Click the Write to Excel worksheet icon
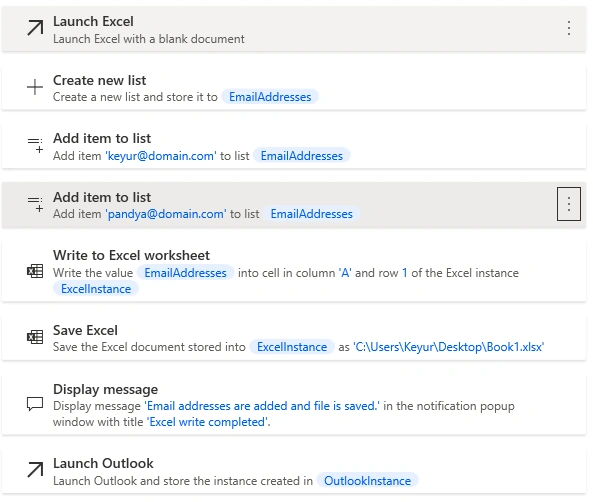Image resolution: width=593 pixels, height=502 pixels. tap(35, 271)
